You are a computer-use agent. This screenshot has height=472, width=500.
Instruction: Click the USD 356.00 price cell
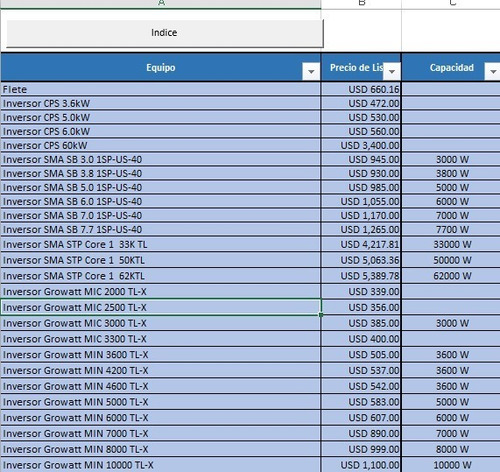pyautogui.click(x=361, y=307)
